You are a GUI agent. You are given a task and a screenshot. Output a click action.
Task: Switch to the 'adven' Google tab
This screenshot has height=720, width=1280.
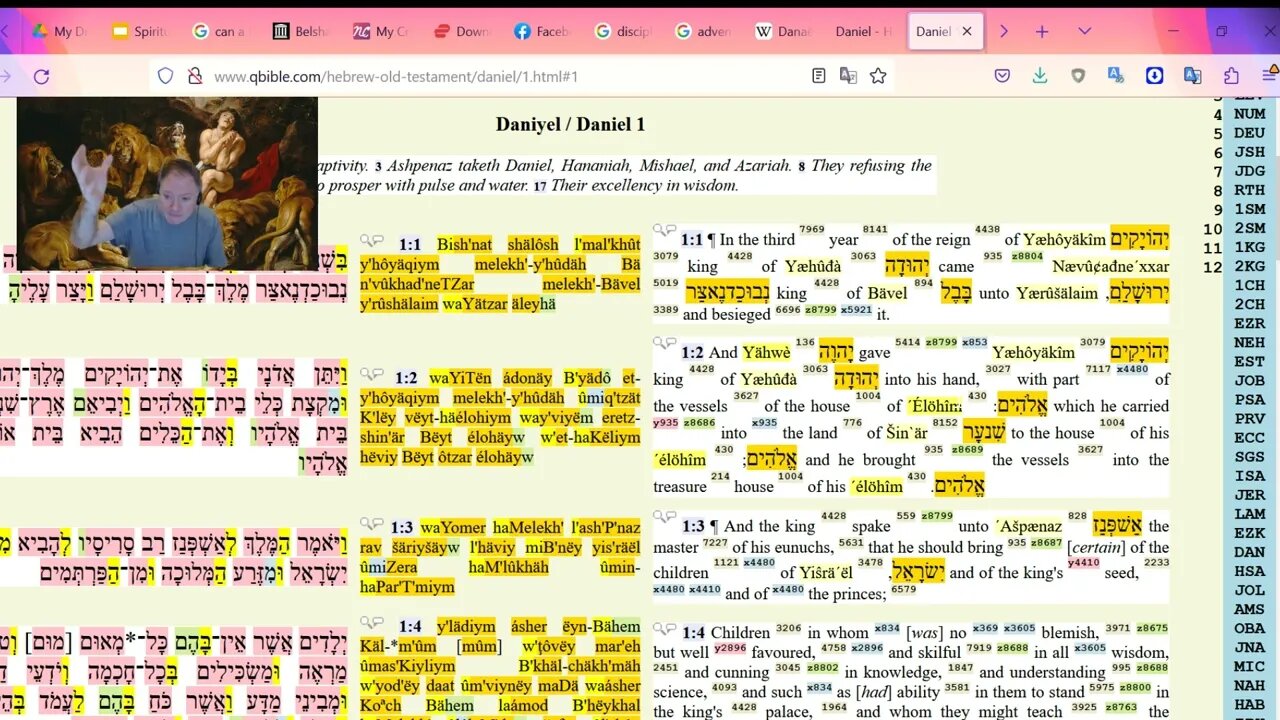pos(704,31)
